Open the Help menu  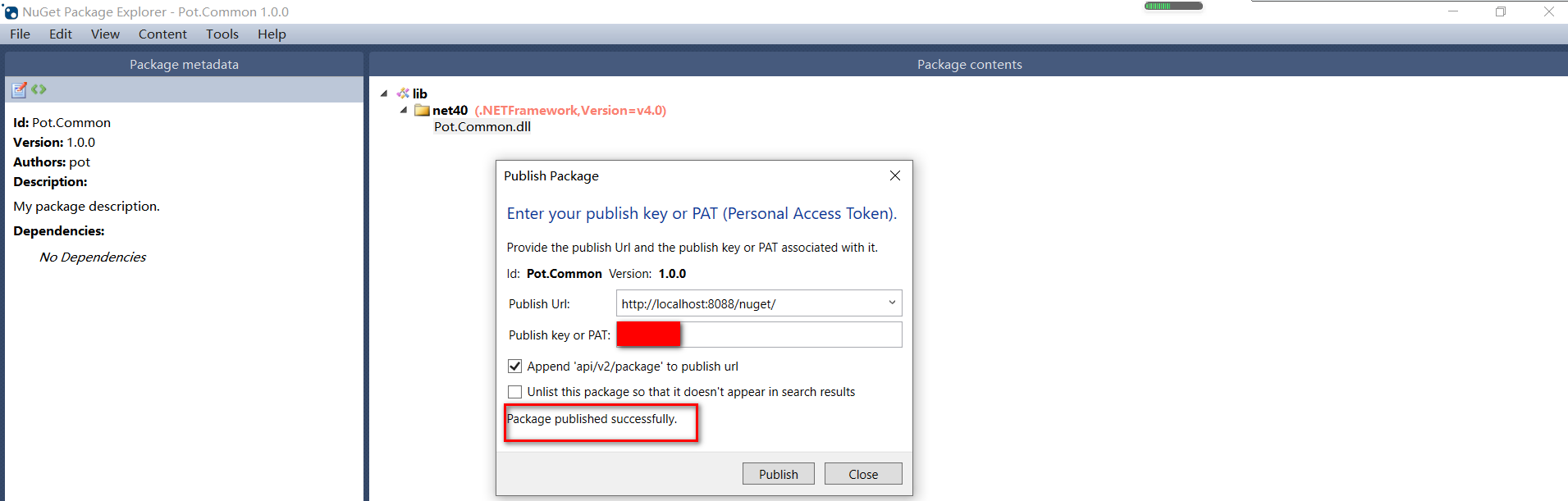point(272,34)
